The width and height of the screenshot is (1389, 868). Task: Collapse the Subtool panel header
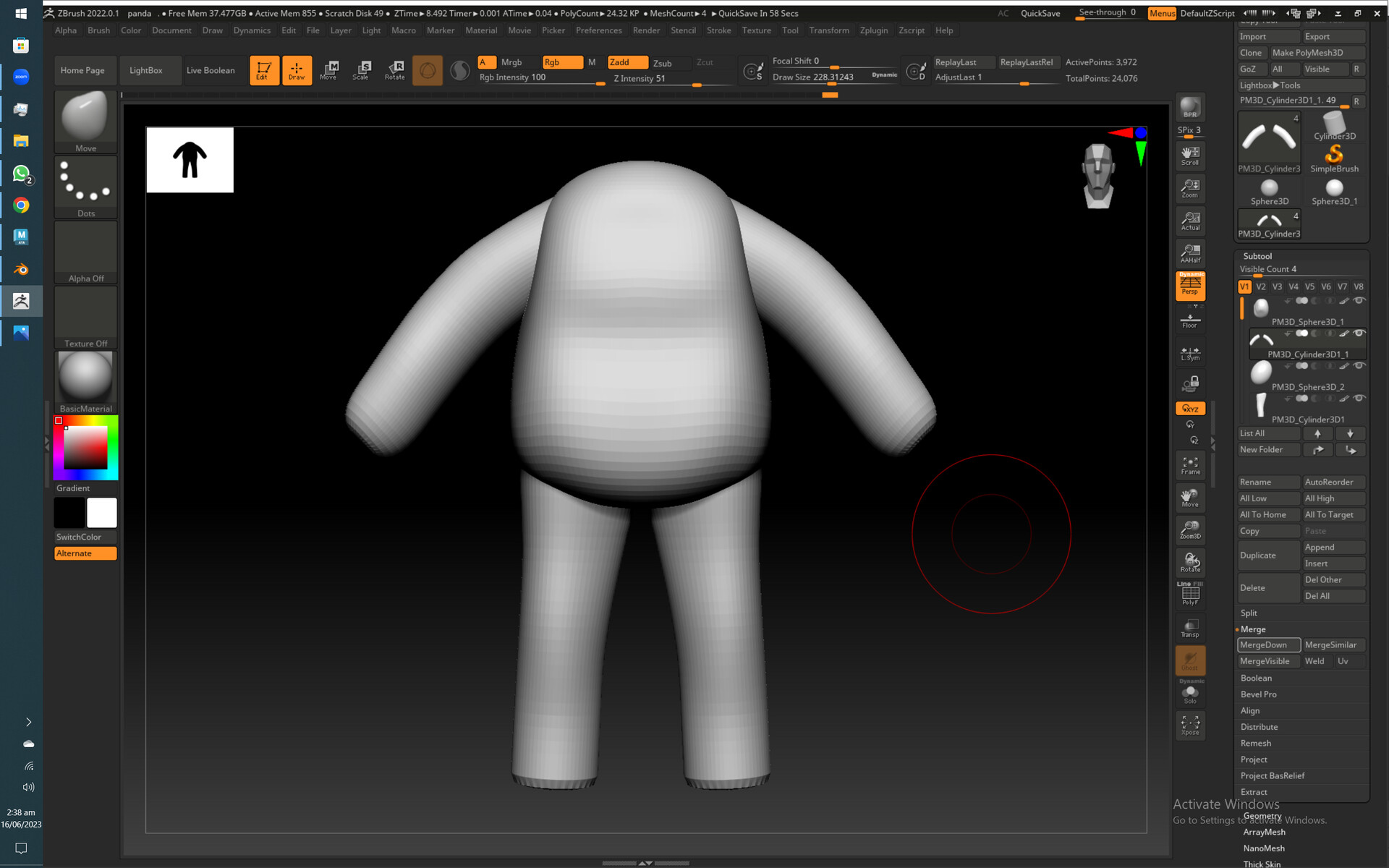(x=1257, y=255)
